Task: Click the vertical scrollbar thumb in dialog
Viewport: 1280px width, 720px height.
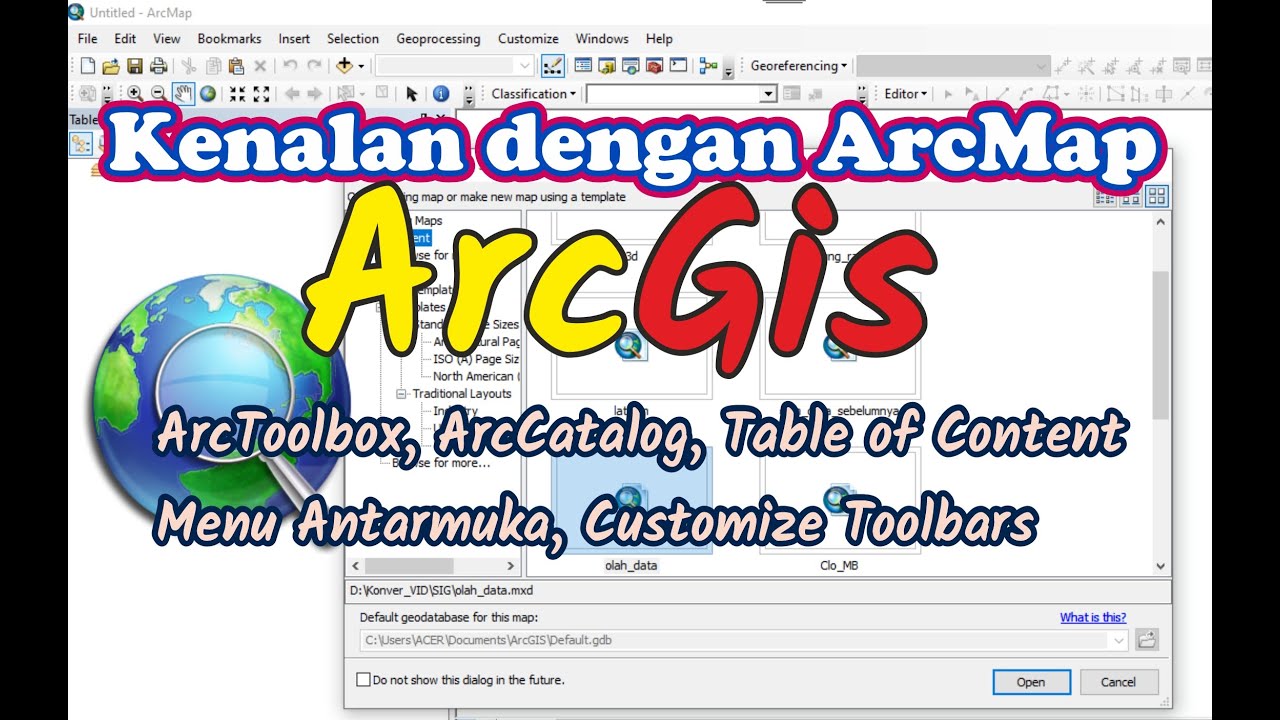Action: (1160, 345)
